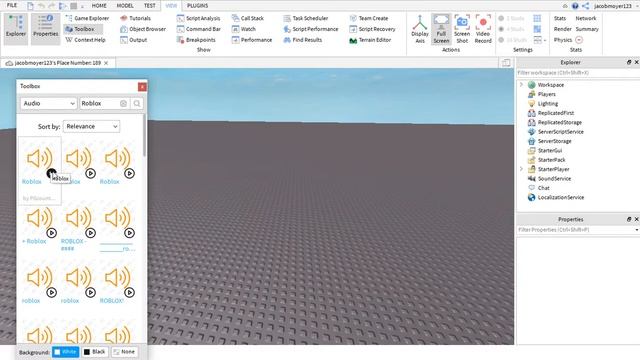Toggle the Explorer panel button
Screen dimensions: 640x360
tap(16, 28)
